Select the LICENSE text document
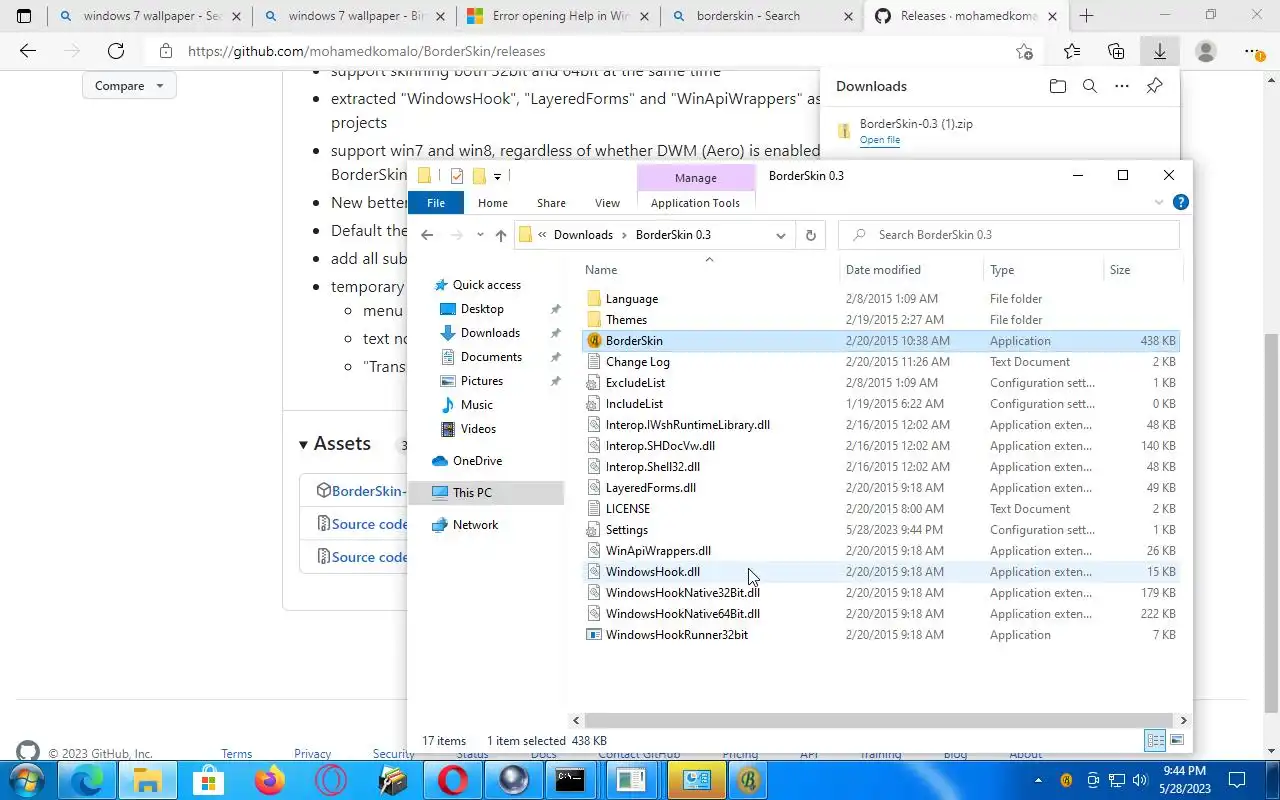This screenshot has width=1280, height=800. coord(880,509)
